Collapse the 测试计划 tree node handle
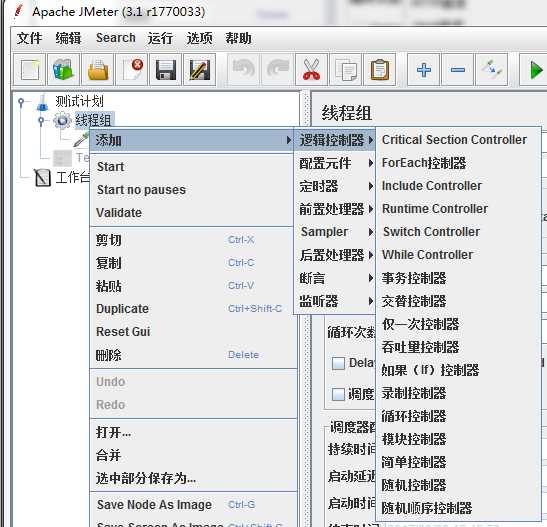Screen dimensions: 547x527 pos(21,102)
